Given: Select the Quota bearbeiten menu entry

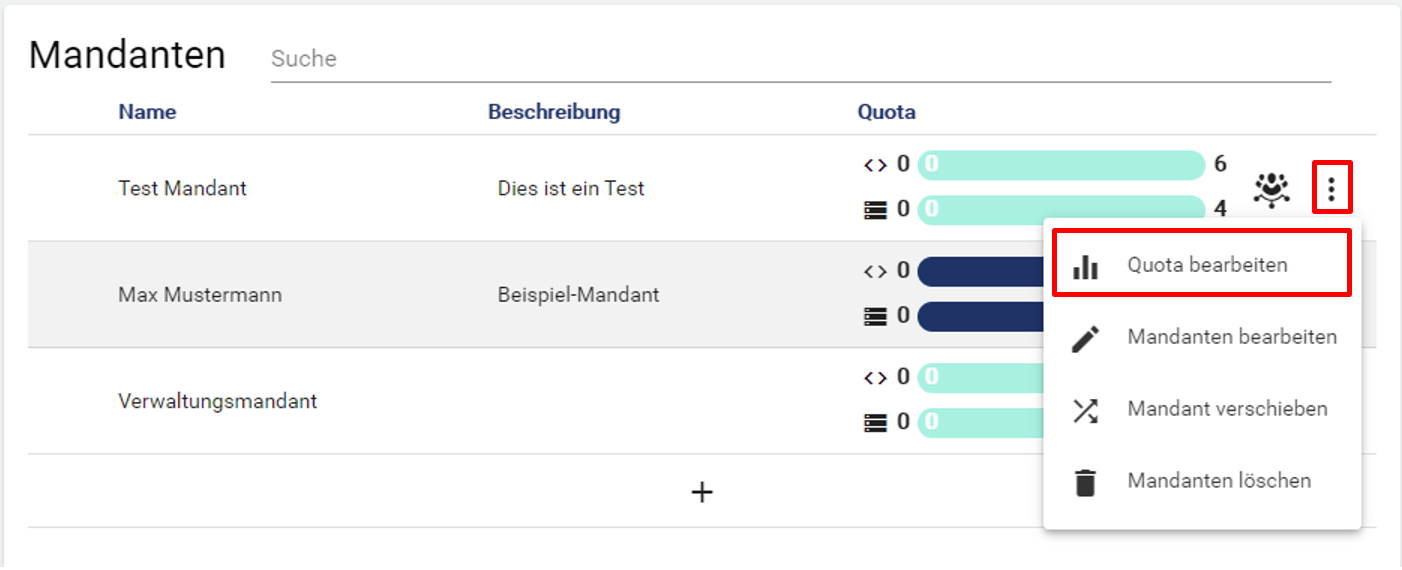Looking at the screenshot, I should pos(1207,265).
